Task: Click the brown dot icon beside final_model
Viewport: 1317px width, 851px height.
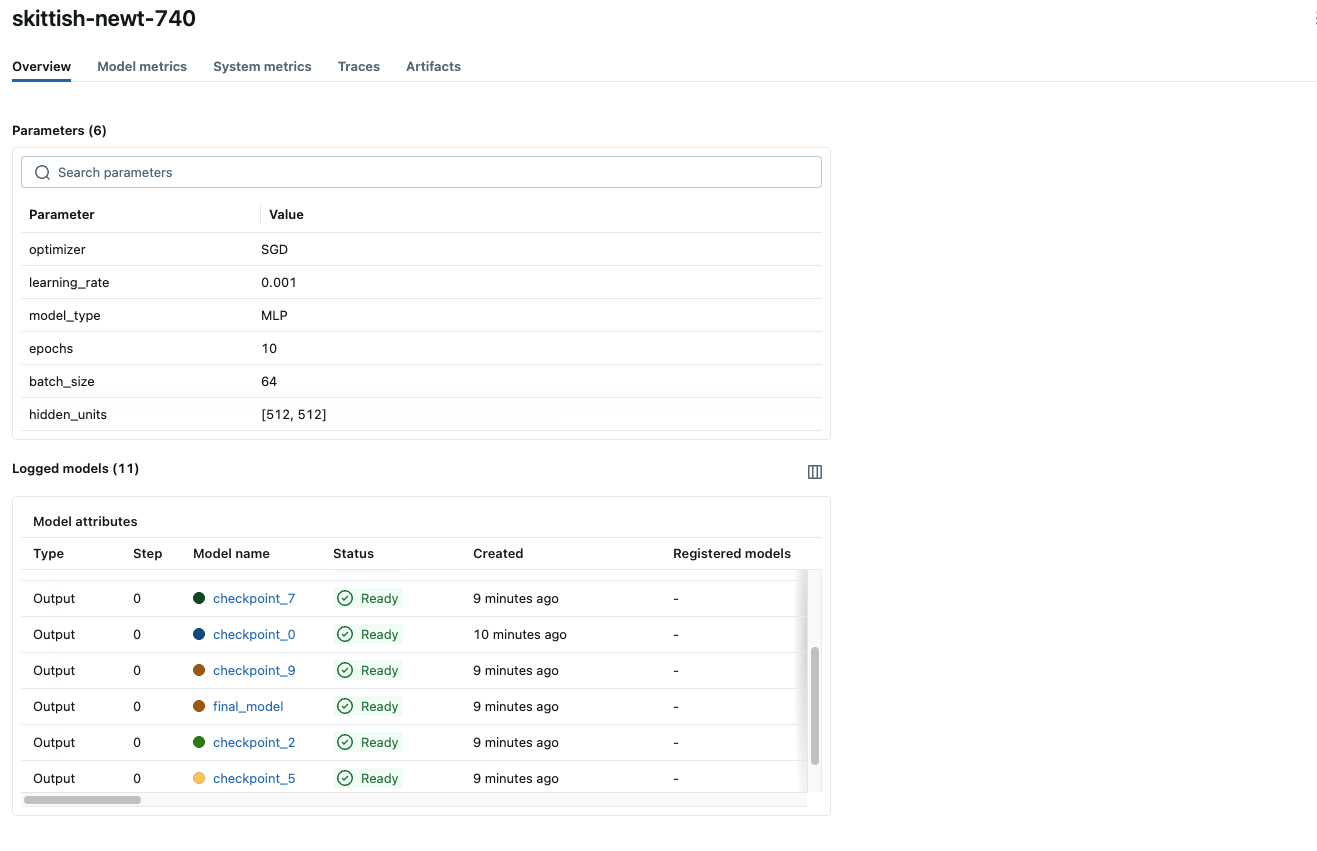Action: pyautogui.click(x=201, y=706)
